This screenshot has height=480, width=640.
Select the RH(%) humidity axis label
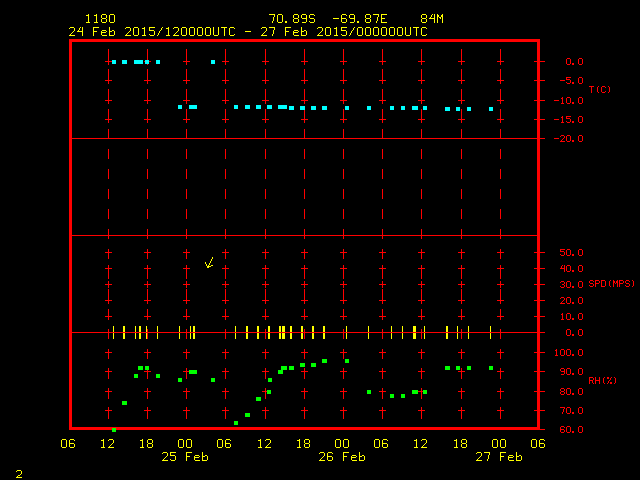[600, 381]
